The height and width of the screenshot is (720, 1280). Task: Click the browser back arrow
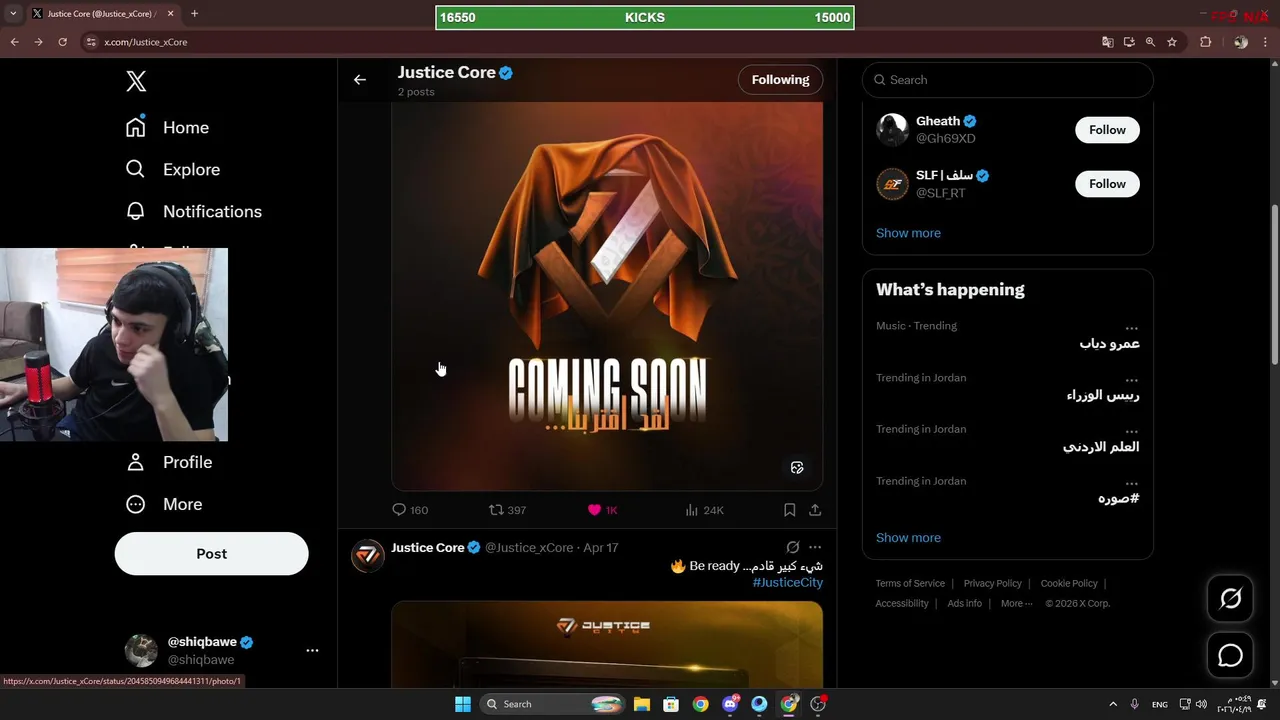pyautogui.click(x=14, y=42)
